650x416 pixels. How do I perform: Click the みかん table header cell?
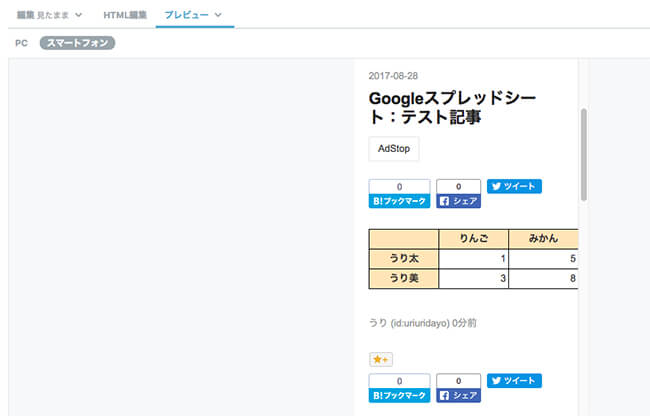click(x=543, y=239)
